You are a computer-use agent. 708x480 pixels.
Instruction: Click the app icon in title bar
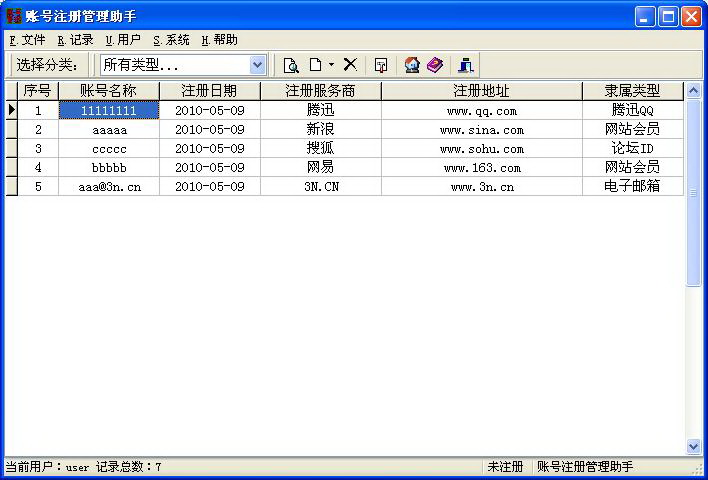tap(14, 16)
